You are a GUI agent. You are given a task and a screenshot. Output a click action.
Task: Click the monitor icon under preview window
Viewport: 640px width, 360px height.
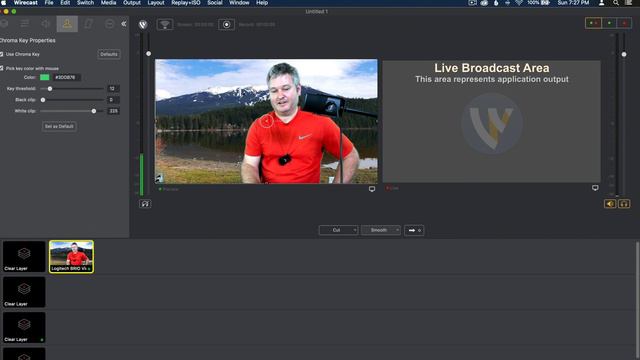coord(372,189)
